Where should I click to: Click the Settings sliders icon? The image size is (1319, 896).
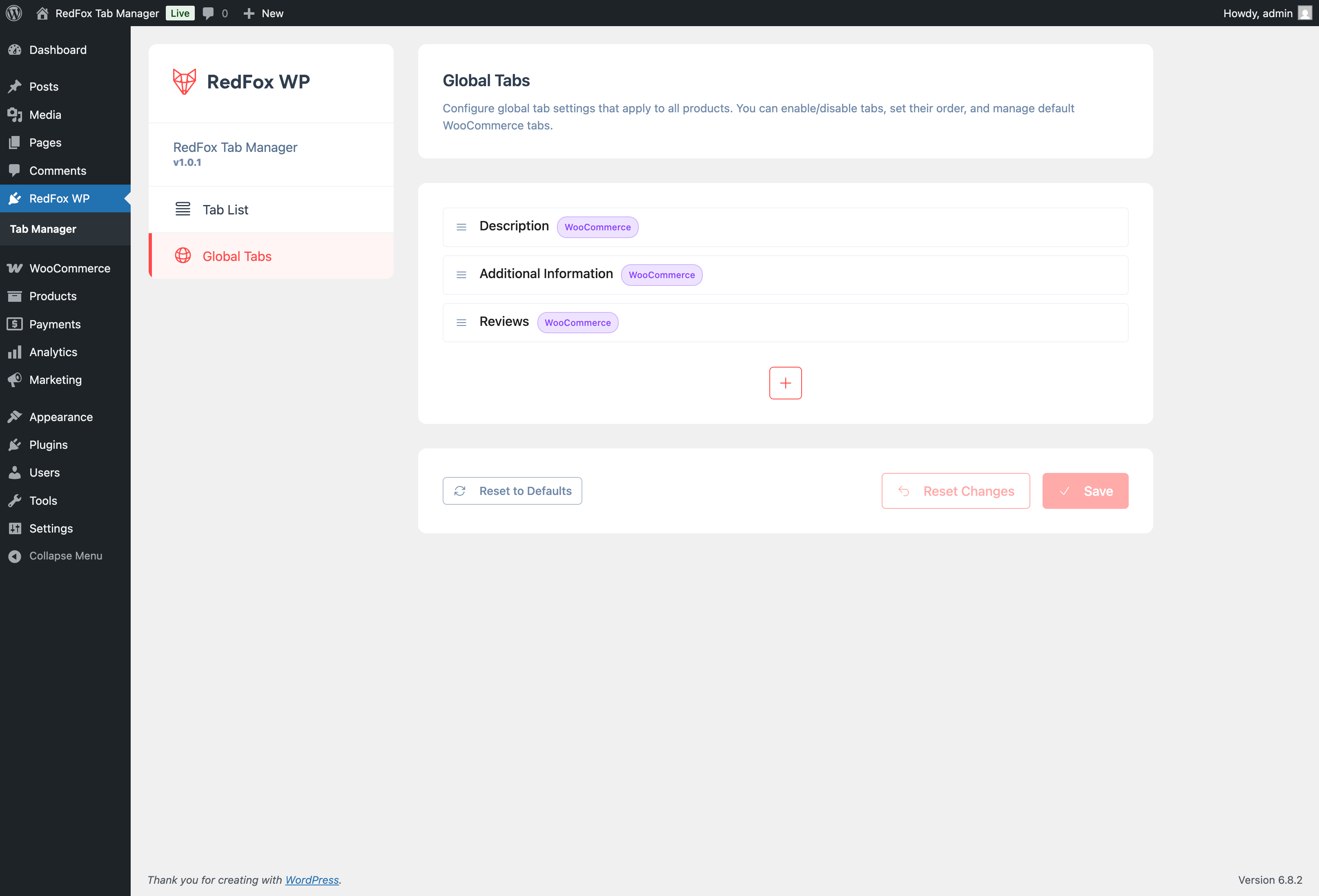click(x=15, y=528)
